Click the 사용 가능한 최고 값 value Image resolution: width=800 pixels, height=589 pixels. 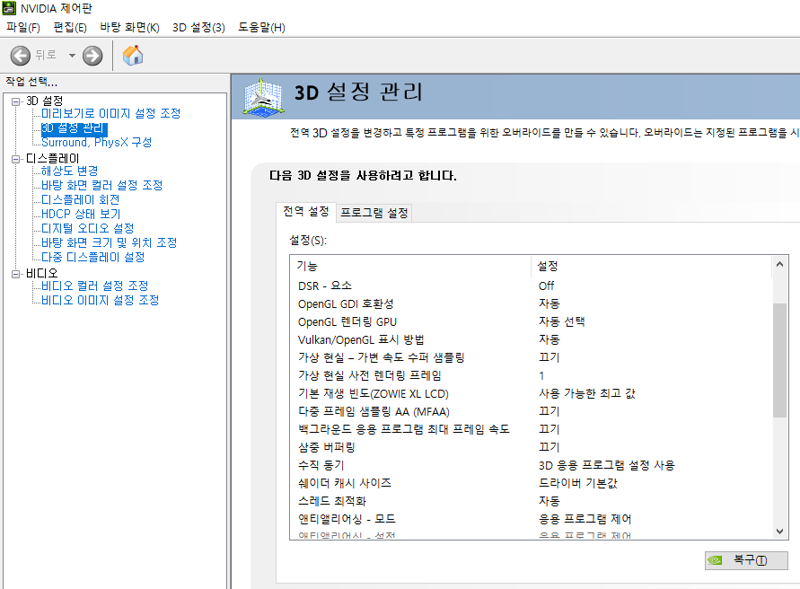587,394
